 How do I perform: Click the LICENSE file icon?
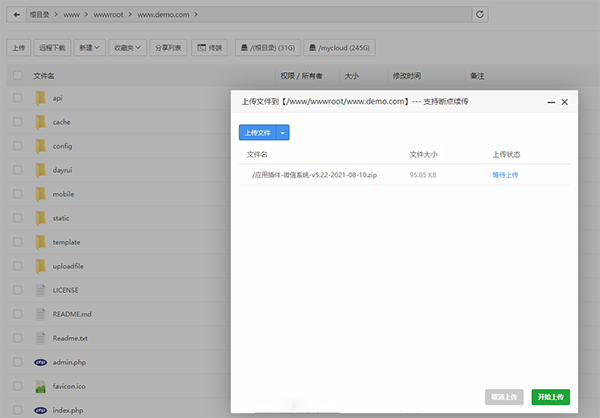41,290
